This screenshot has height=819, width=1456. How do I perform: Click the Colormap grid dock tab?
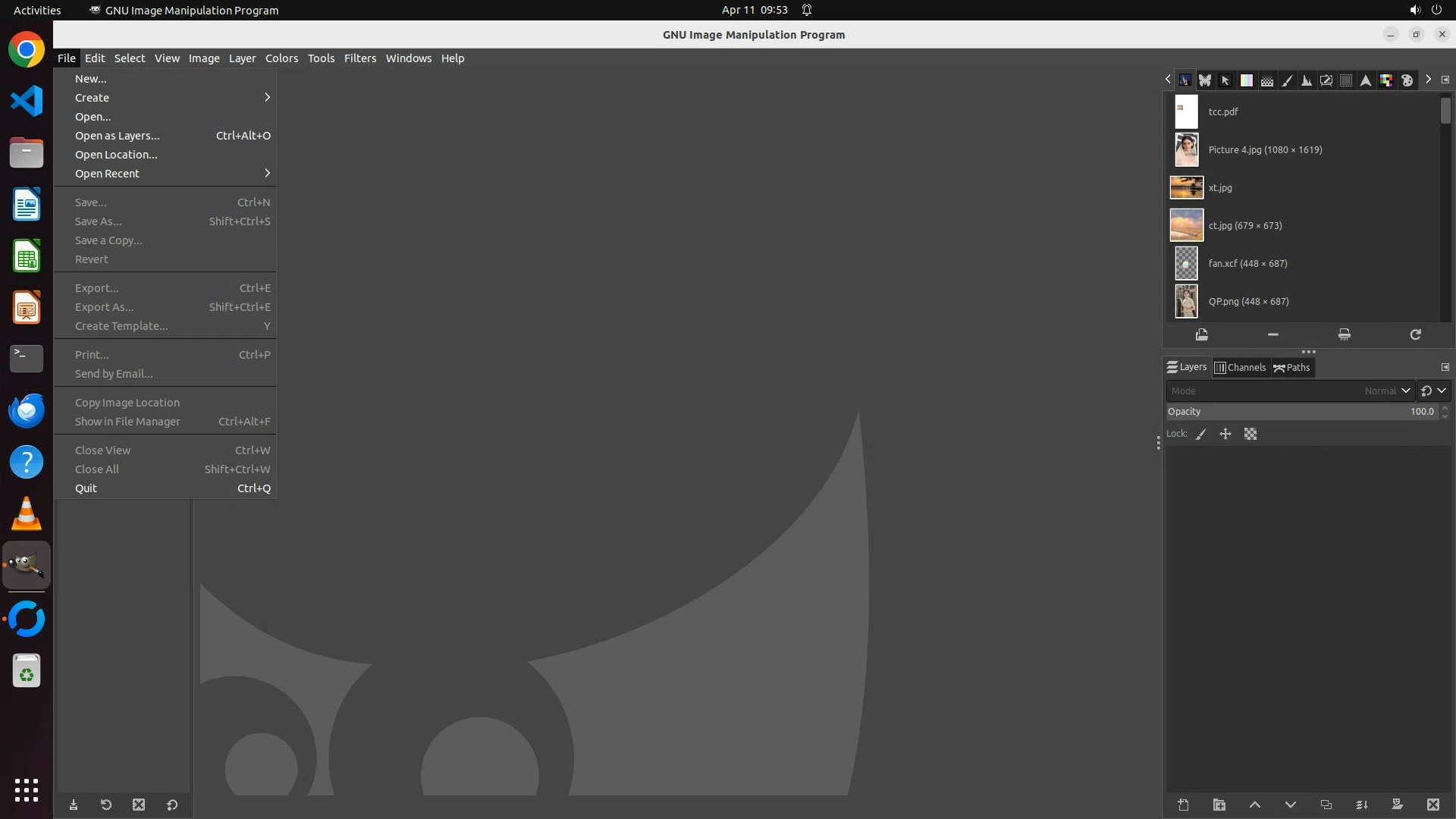coord(1386,80)
